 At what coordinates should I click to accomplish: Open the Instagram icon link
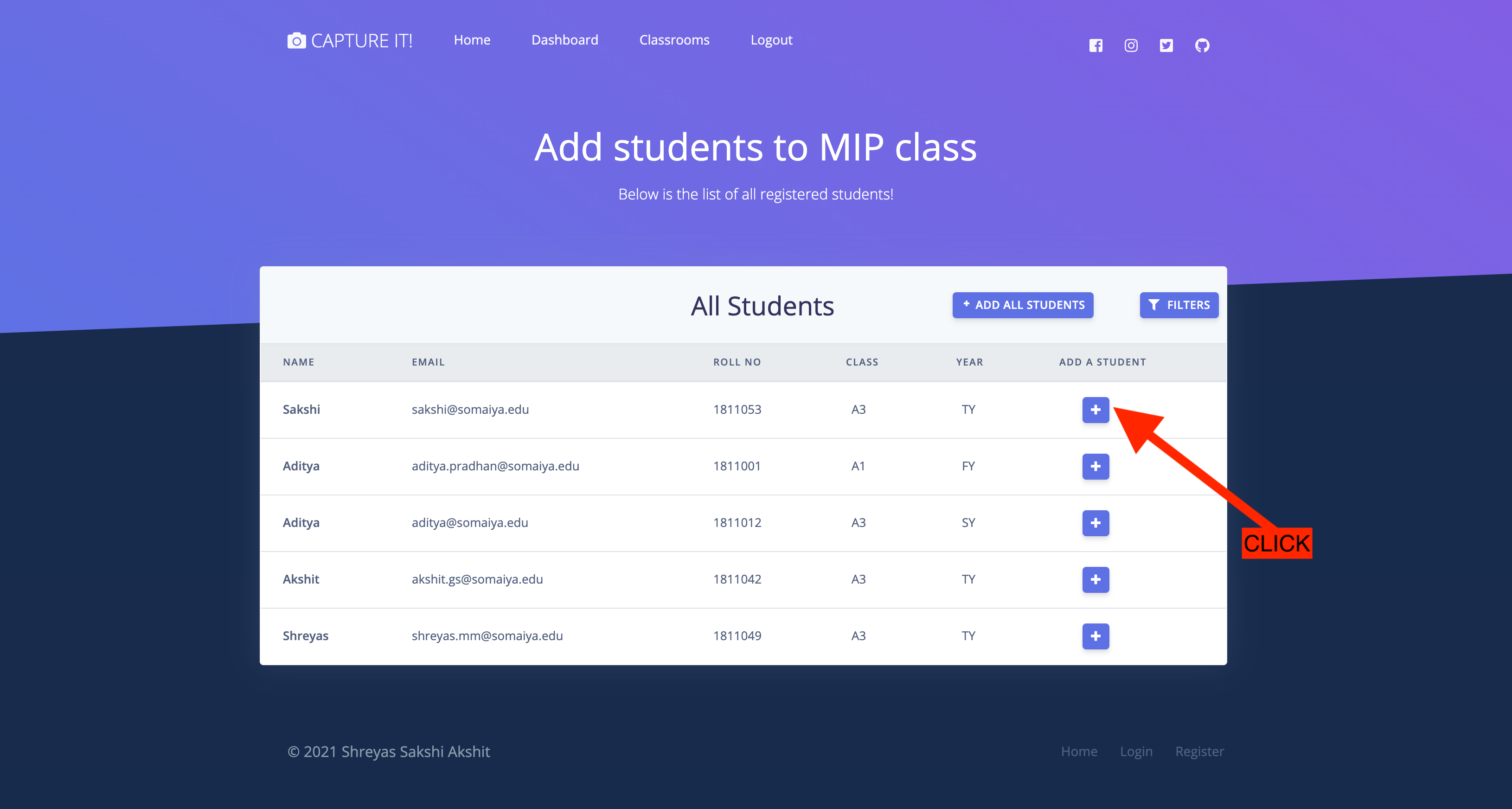tap(1130, 45)
